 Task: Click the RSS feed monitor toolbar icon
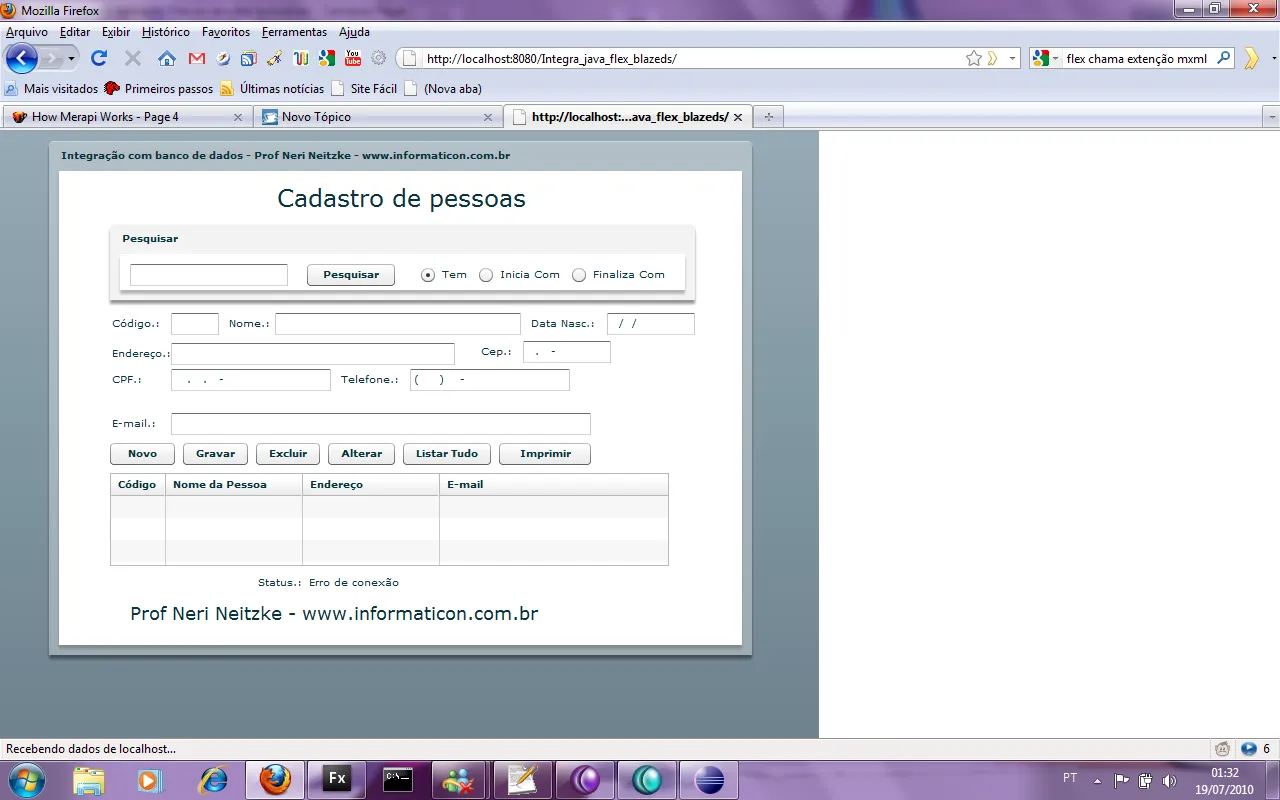[x=249, y=58]
